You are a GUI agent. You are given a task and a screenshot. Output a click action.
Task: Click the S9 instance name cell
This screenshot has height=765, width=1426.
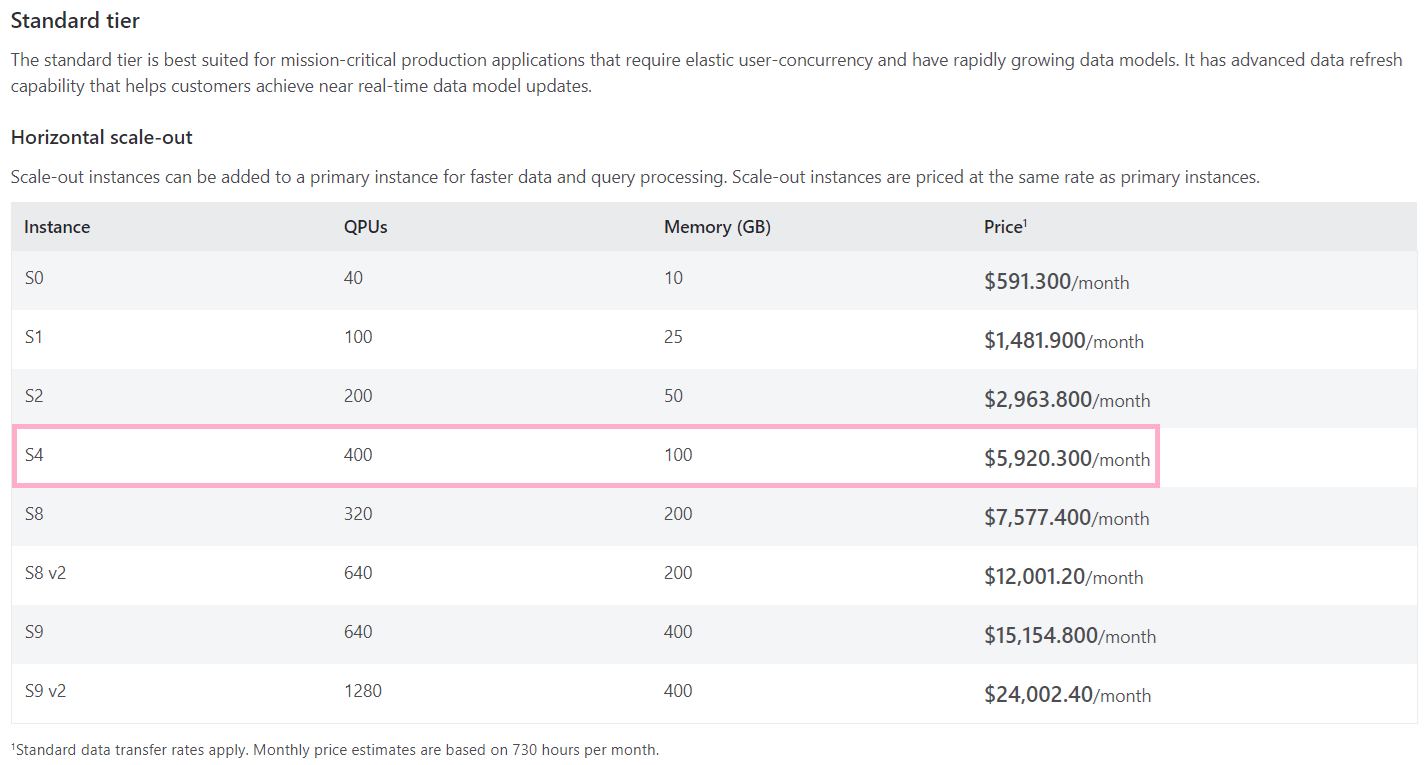click(x=34, y=632)
